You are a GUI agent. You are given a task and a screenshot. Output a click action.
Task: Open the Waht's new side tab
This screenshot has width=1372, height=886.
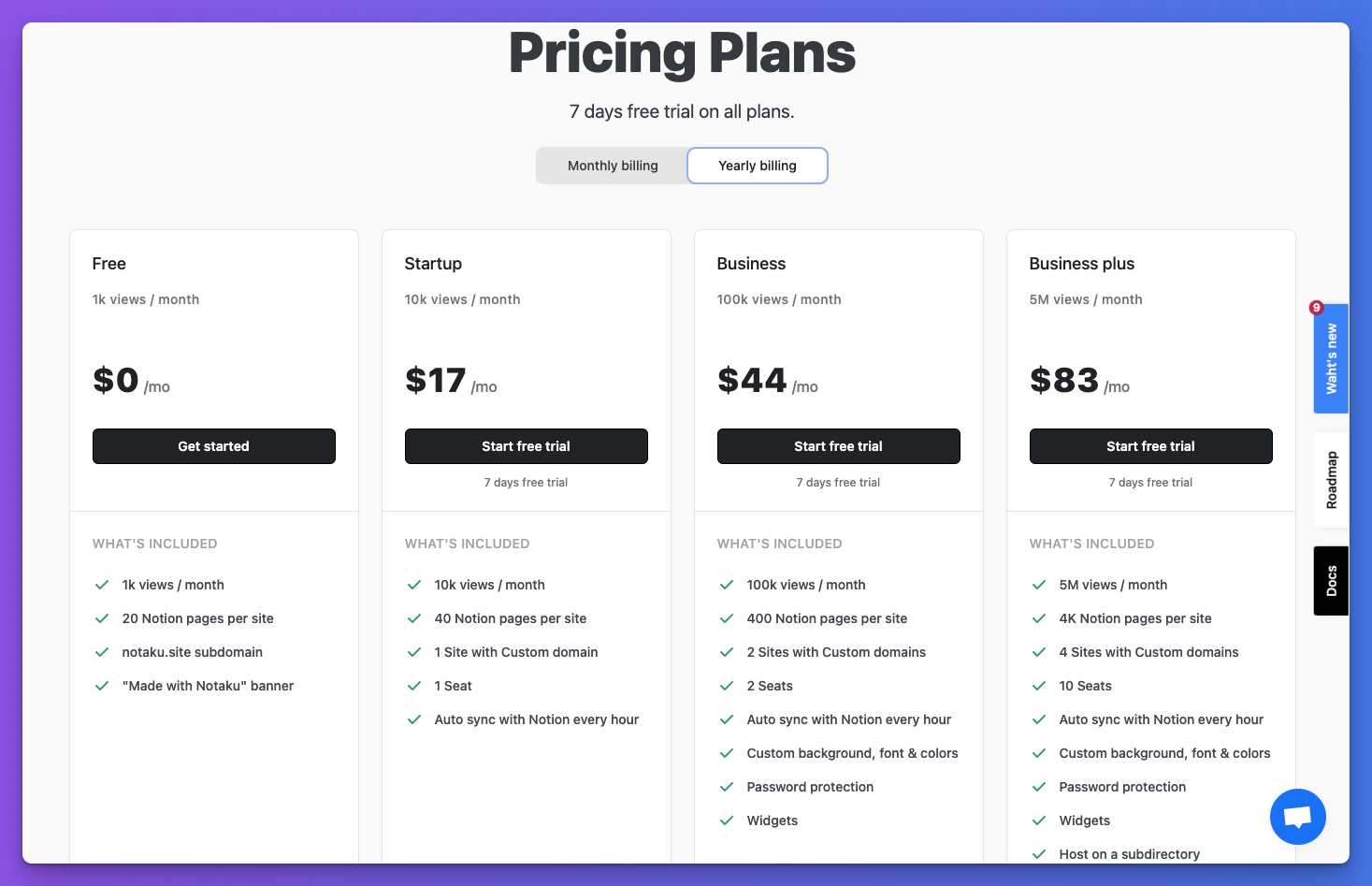pos(1331,359)
